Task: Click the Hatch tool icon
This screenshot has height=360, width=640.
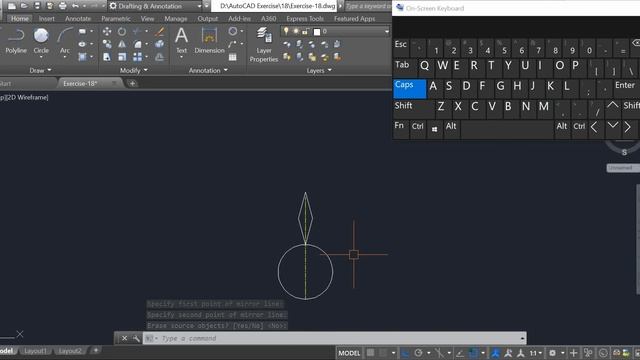Action: tap(82, 57)
